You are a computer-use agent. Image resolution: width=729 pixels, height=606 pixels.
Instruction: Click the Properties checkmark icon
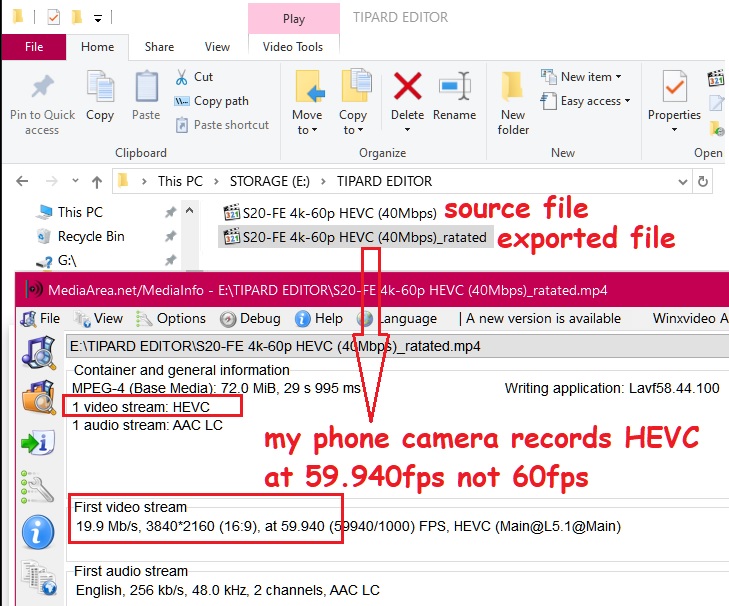pyautogui.click(x=674, y=87)
